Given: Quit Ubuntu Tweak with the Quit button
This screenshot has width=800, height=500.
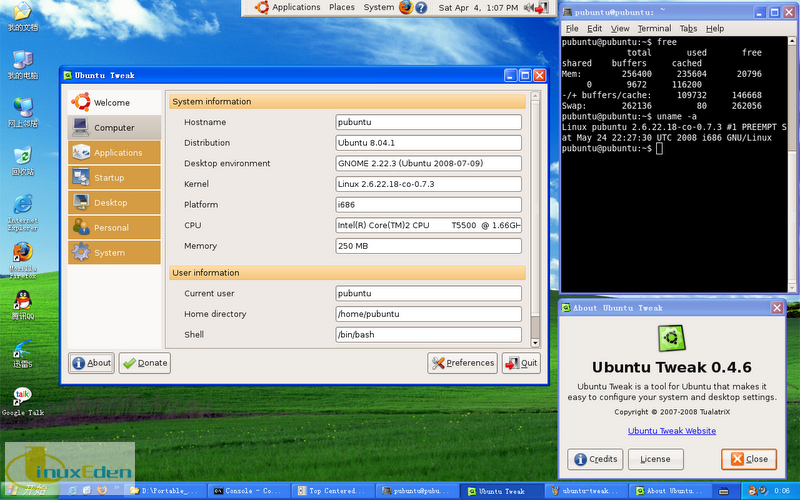Looking at the screenshot, I should [x=521, y=363].
